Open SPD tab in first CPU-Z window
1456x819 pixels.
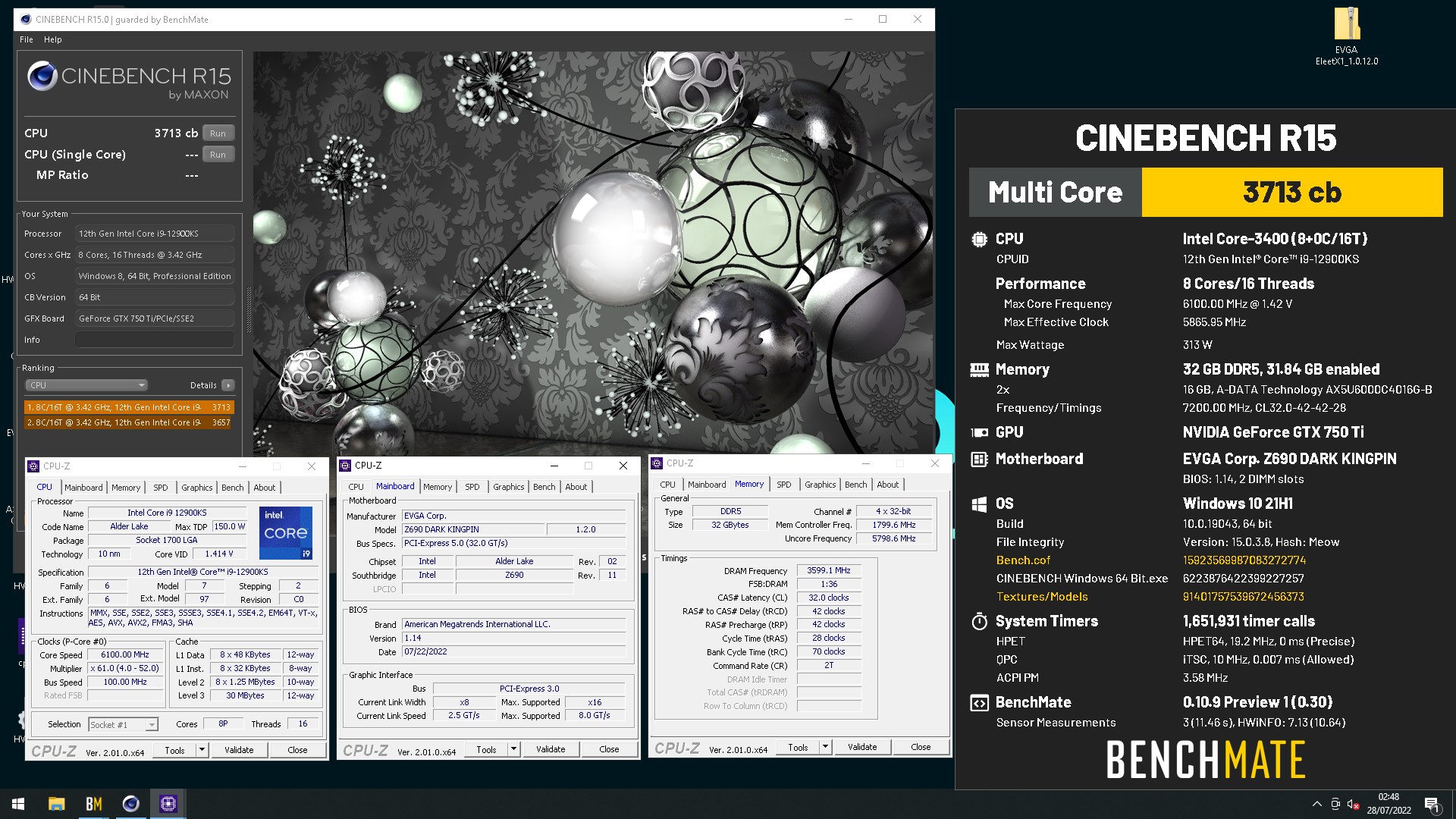coord(161,488)
